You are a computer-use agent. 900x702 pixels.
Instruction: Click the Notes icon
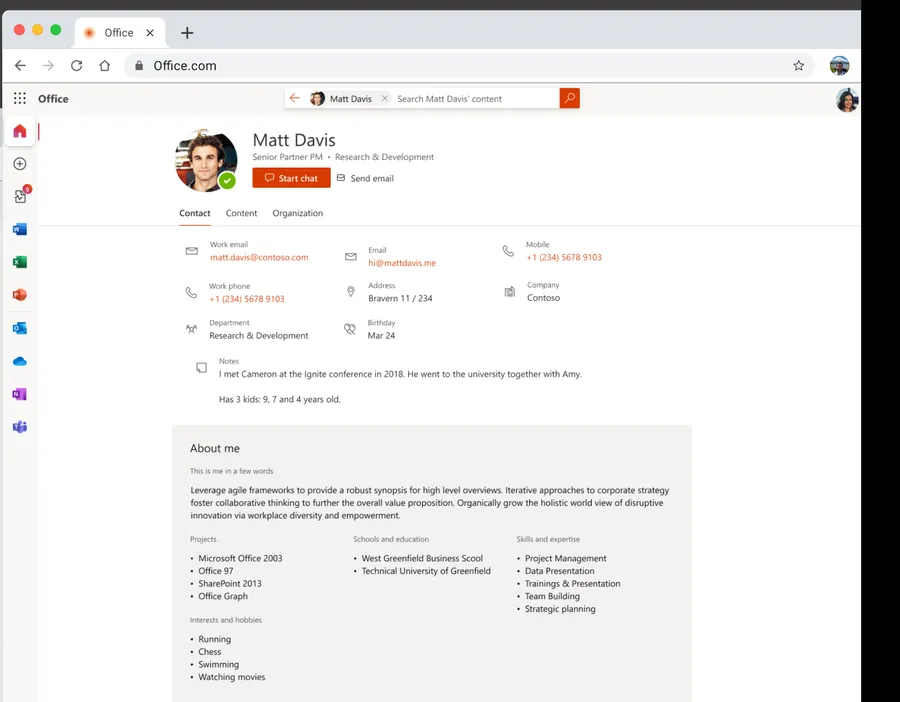pyautogui.click(x=201, y=367)
